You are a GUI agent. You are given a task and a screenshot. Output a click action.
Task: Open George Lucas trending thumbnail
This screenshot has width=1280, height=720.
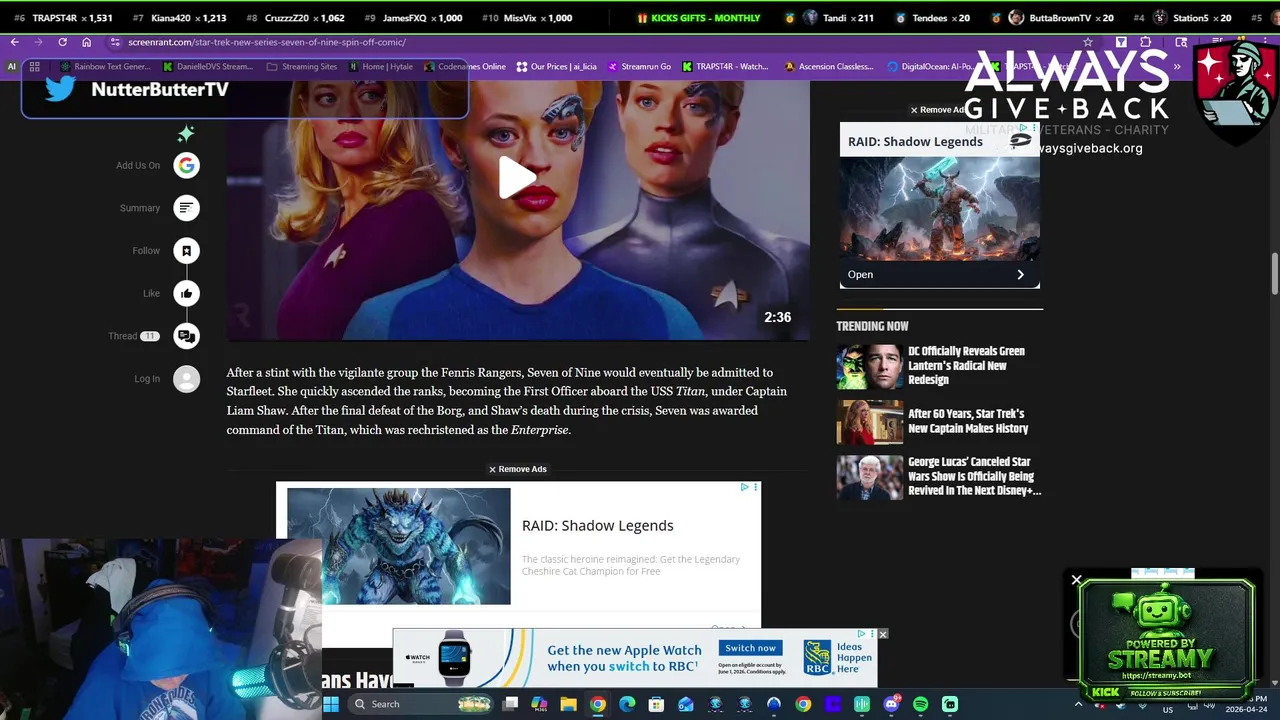[869, 478]
